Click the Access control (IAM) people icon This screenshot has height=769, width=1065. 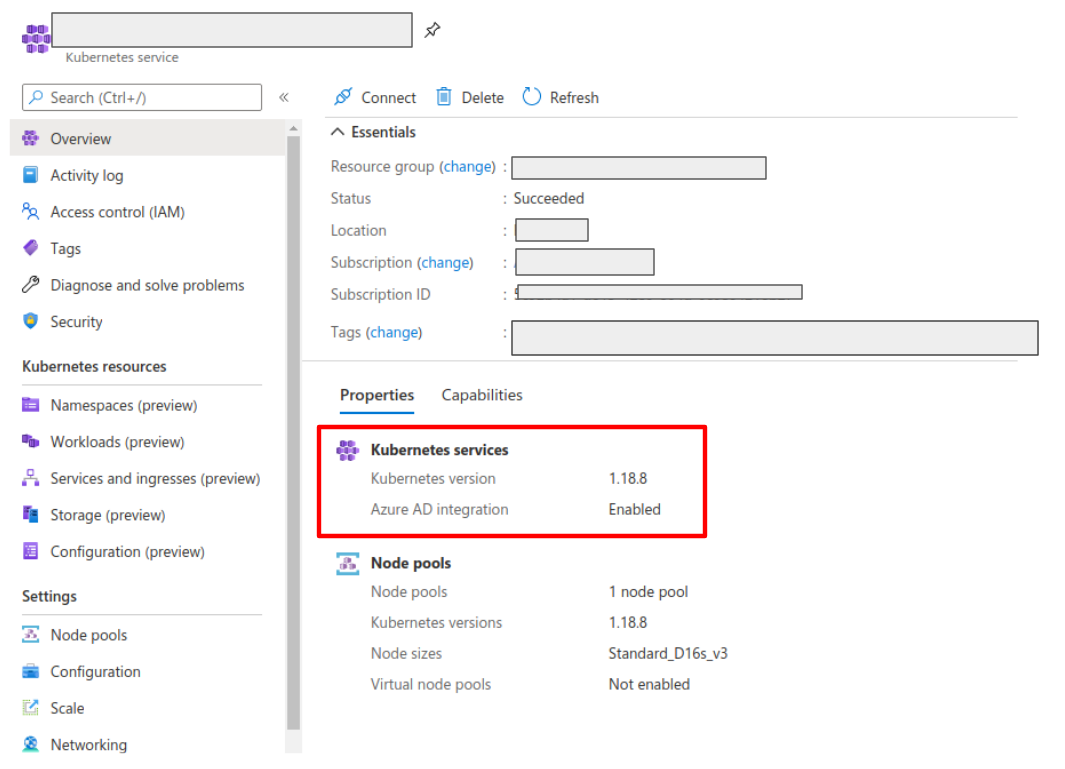31,212
